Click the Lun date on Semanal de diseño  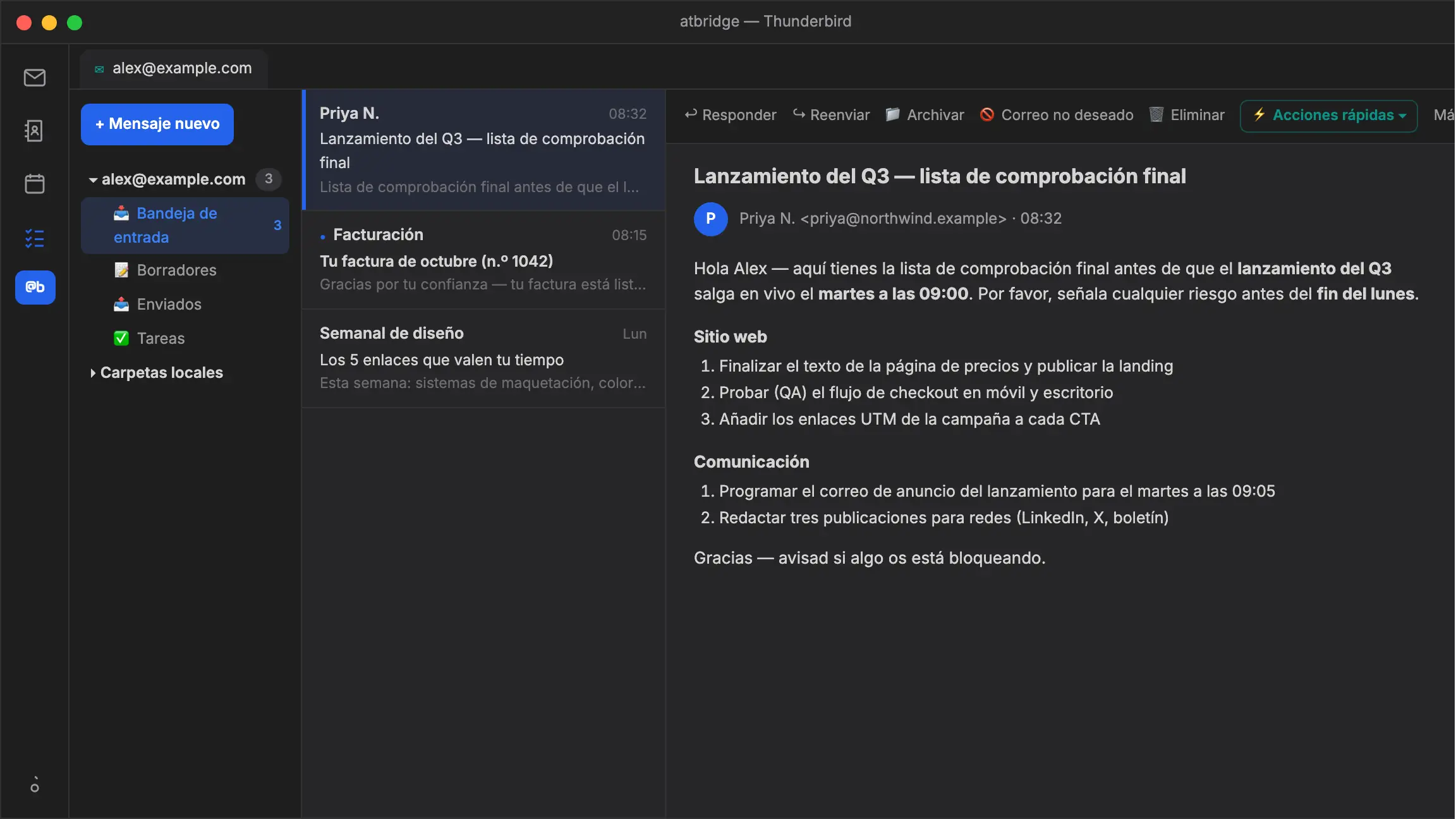click(x=634, y=334)
